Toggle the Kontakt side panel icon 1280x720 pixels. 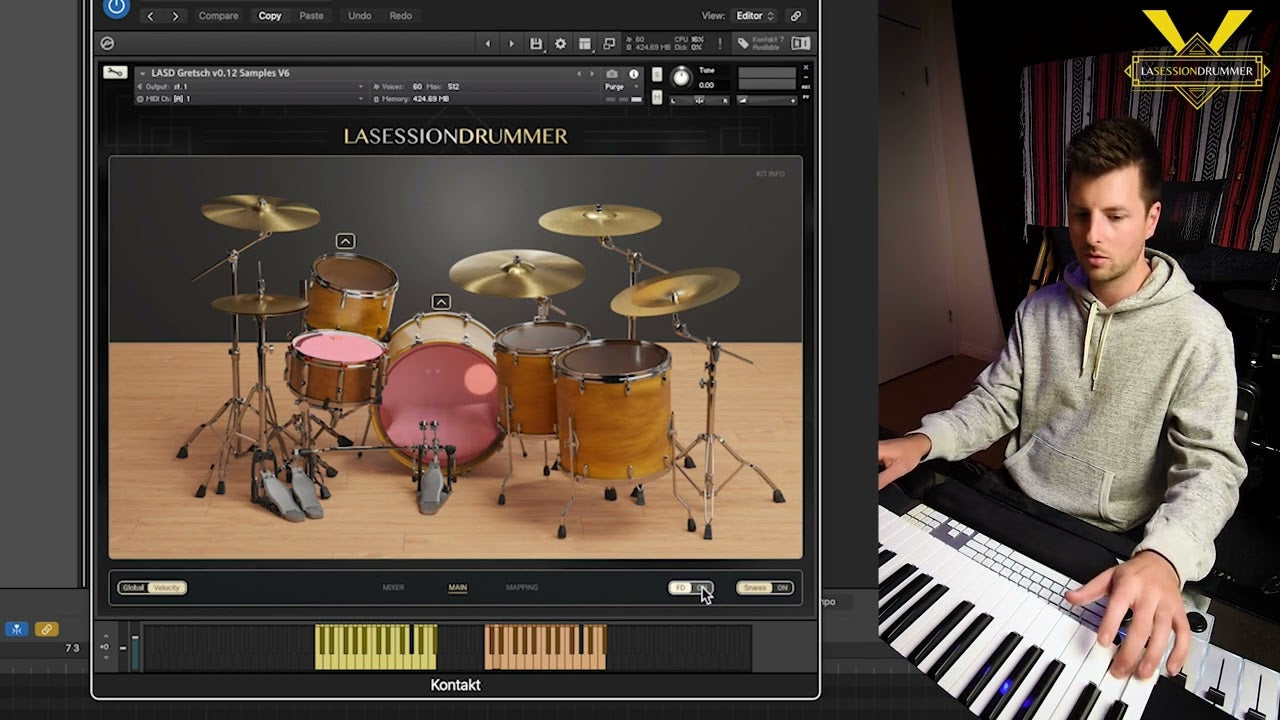pyautogui.click(x=801, y=44)
